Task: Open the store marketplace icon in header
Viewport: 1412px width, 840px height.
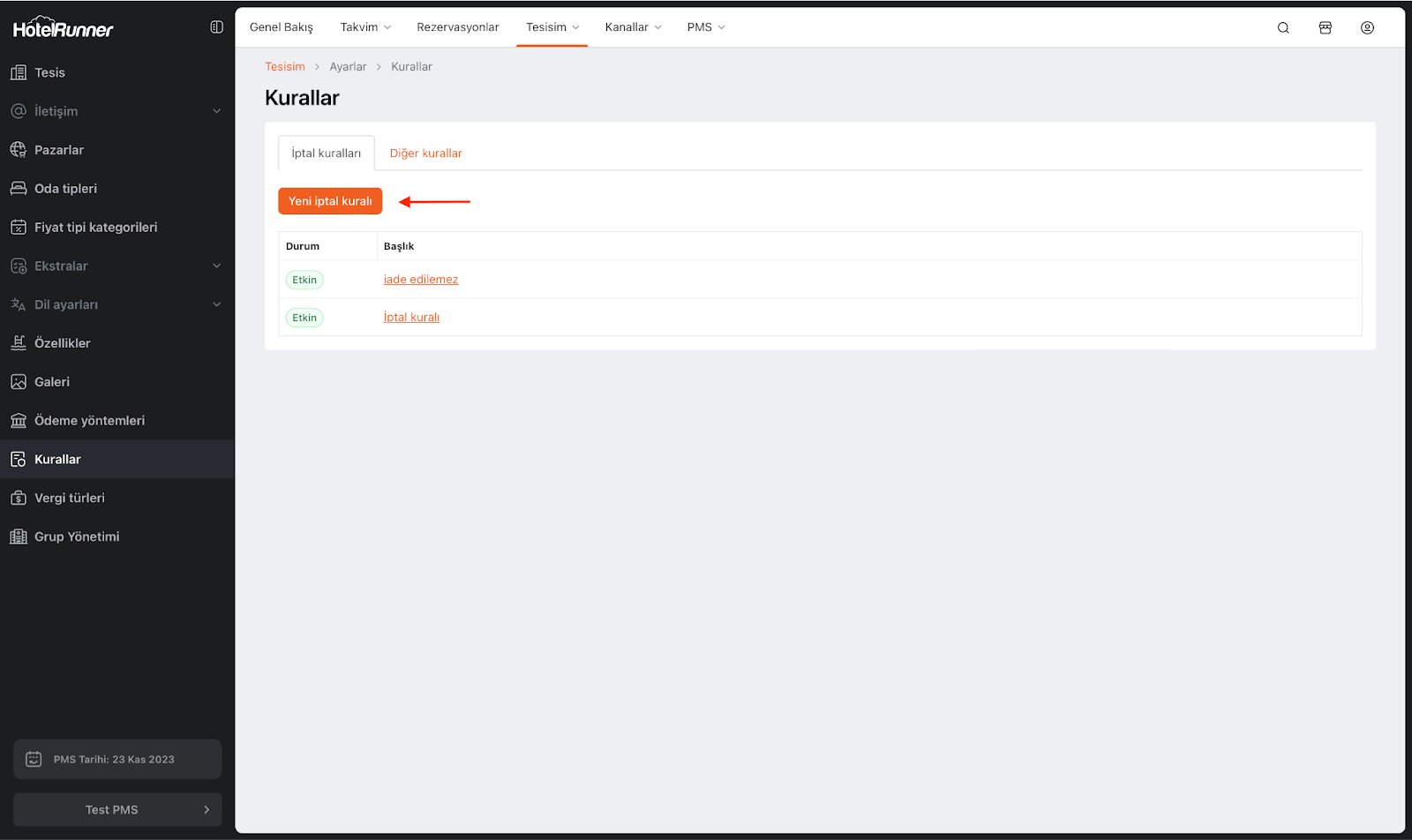Action: 1325,27
